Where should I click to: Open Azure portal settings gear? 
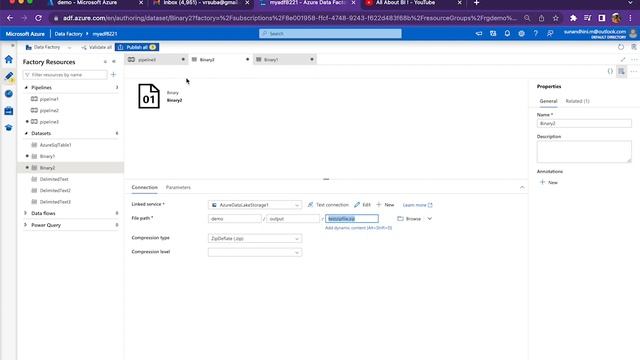click(x=521, y=33)
